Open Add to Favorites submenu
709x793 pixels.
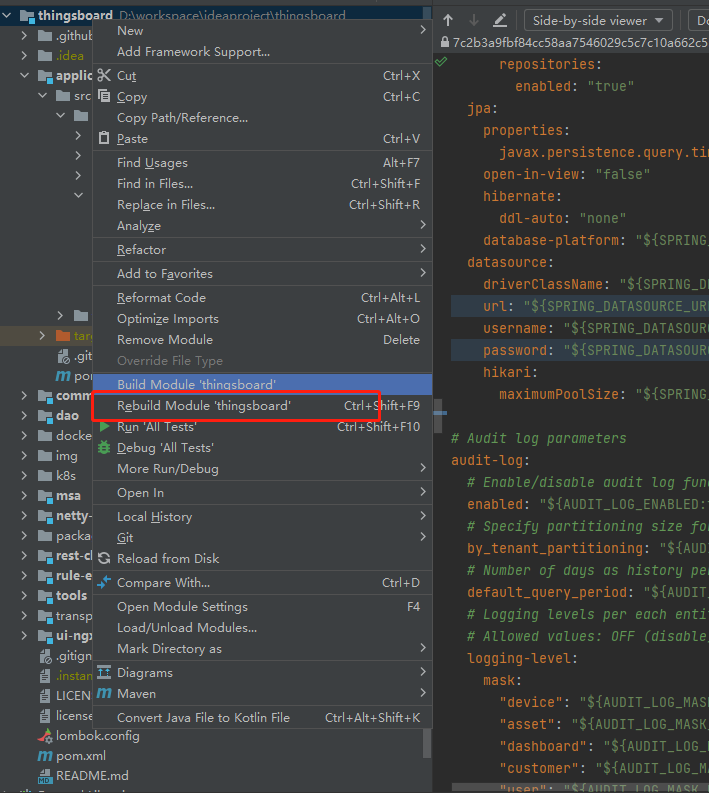(262, 274)
